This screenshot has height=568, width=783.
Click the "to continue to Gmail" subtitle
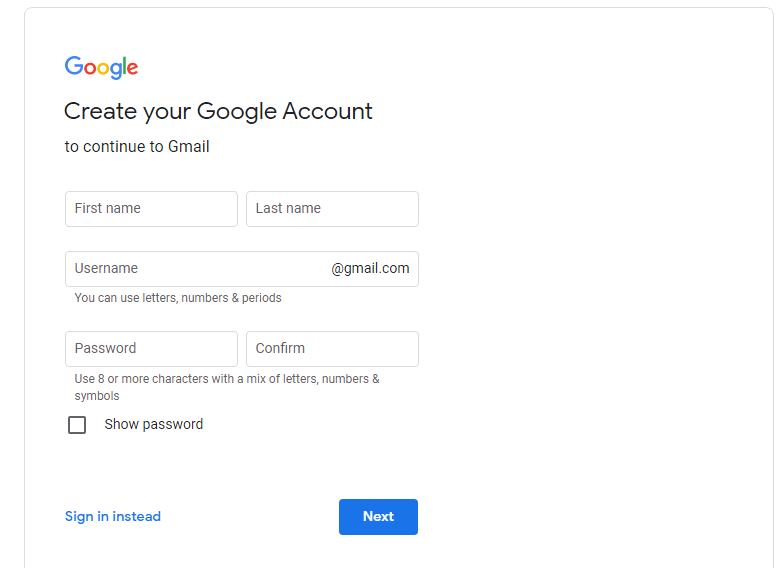[137, 146]
